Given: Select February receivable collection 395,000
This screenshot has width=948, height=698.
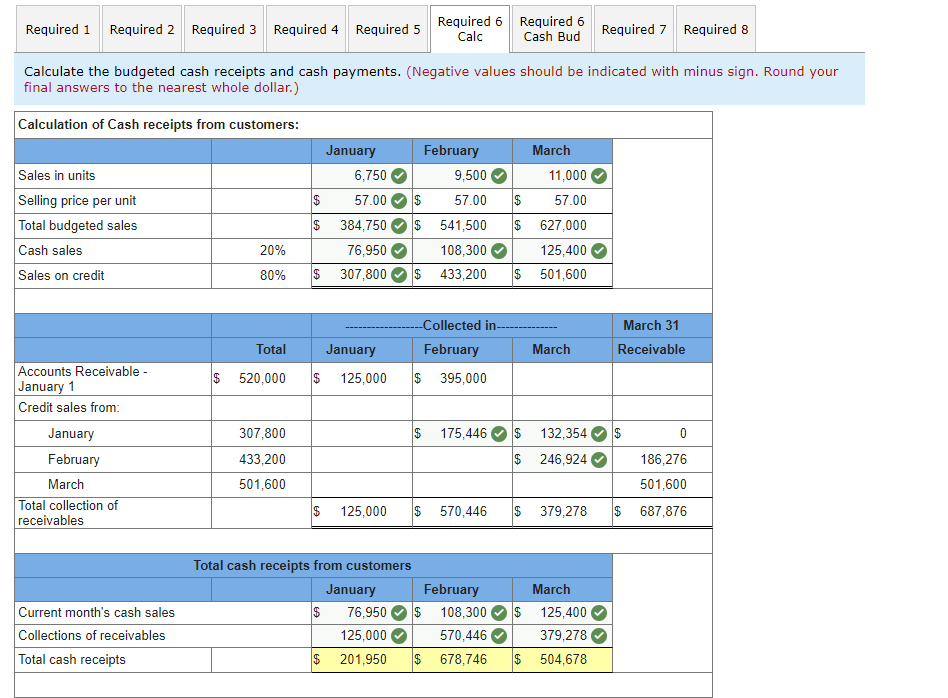Looking at the screenshot, I should [463, 378].
